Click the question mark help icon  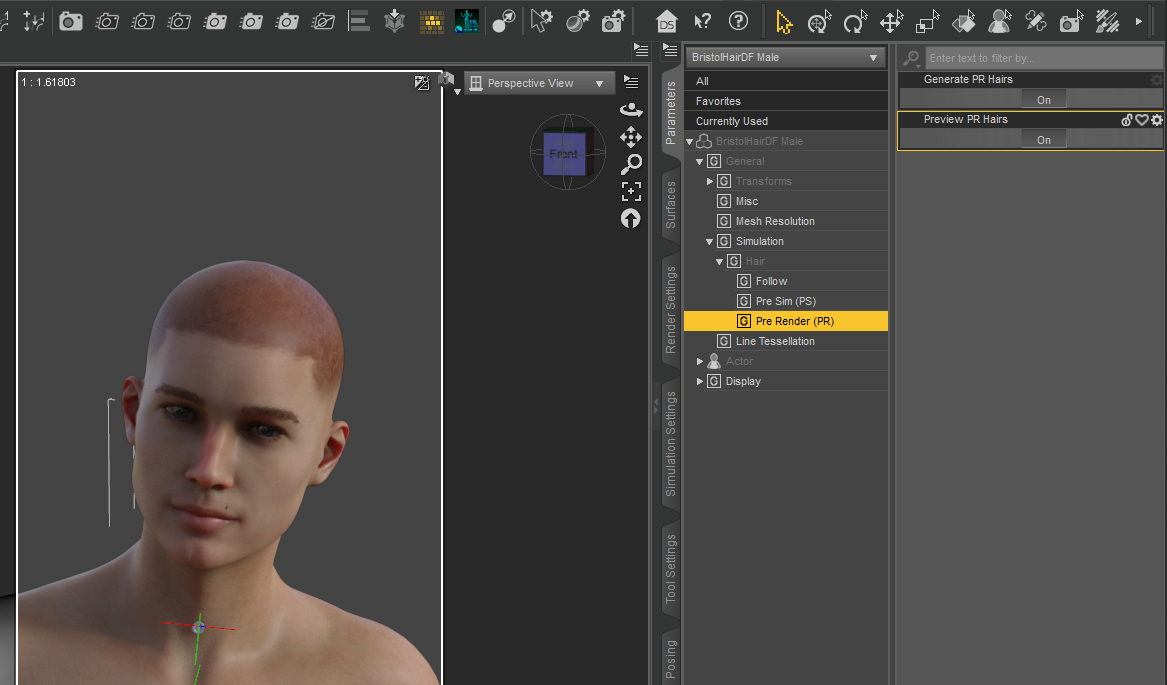tap(738, 21)
